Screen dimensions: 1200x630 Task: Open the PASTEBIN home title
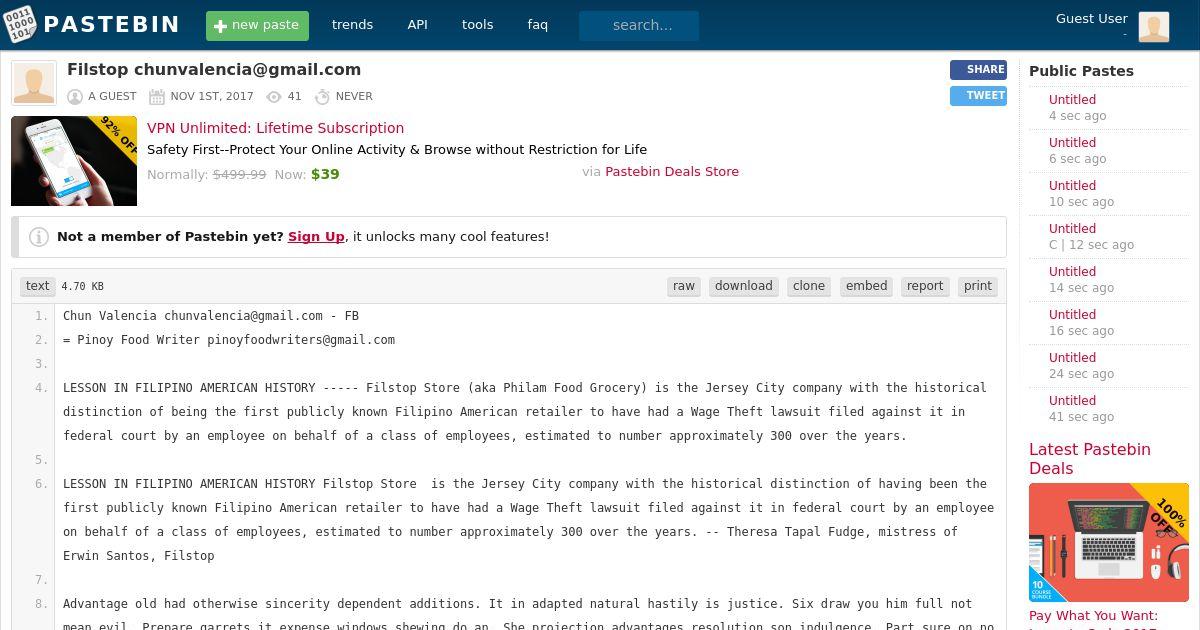112,25
